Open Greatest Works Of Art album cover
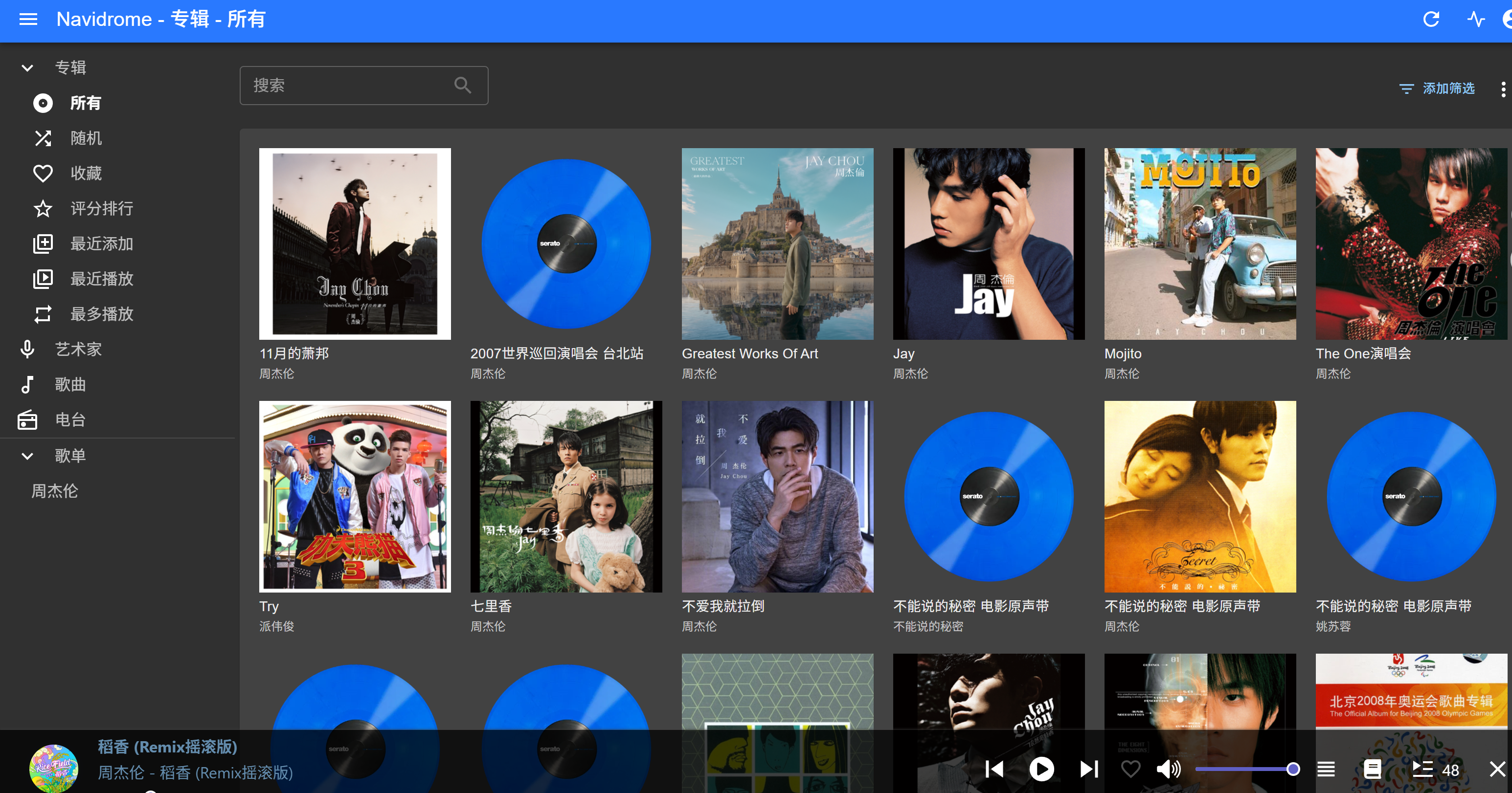 click(x=778, y=243)
